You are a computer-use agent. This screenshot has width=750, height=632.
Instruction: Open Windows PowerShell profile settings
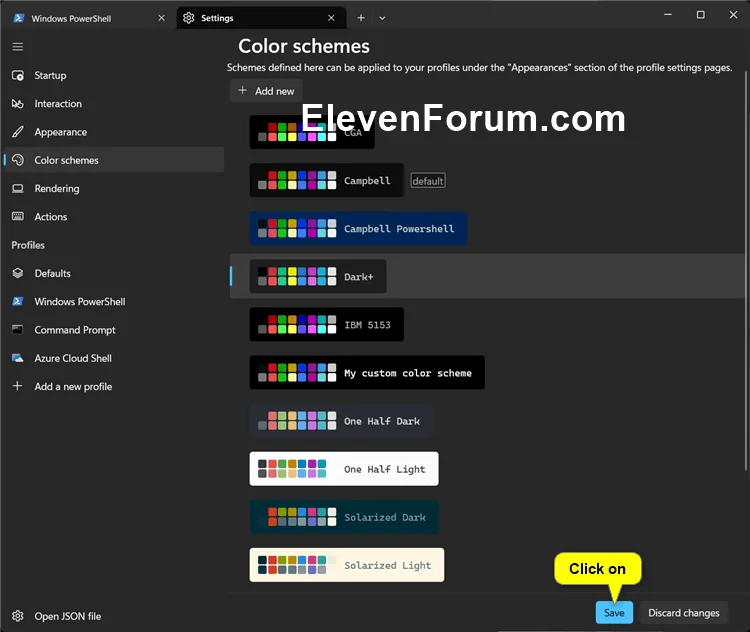[x=114, y=301]
